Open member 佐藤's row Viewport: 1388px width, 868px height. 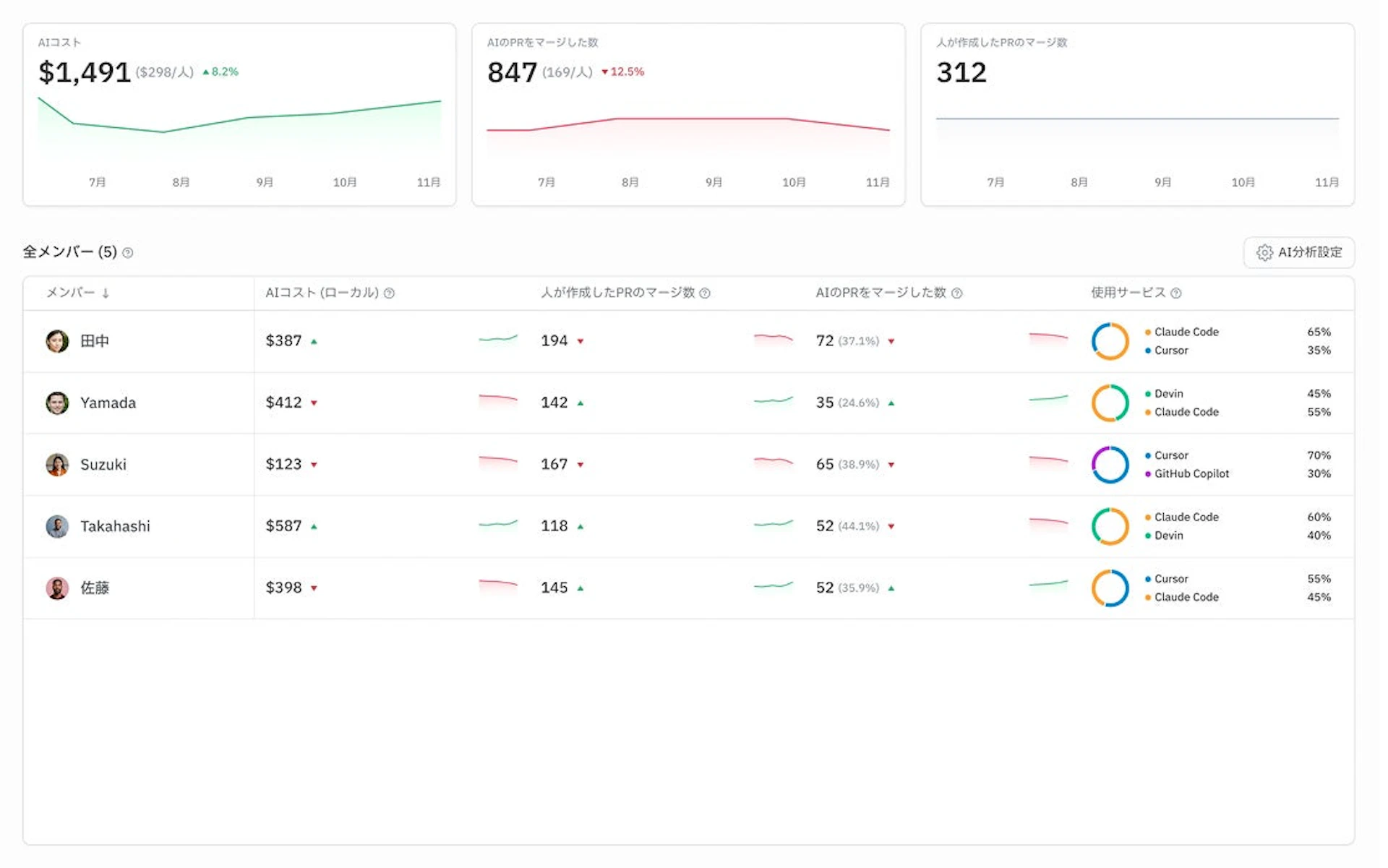pyautogui.click(x=95, y=588)
